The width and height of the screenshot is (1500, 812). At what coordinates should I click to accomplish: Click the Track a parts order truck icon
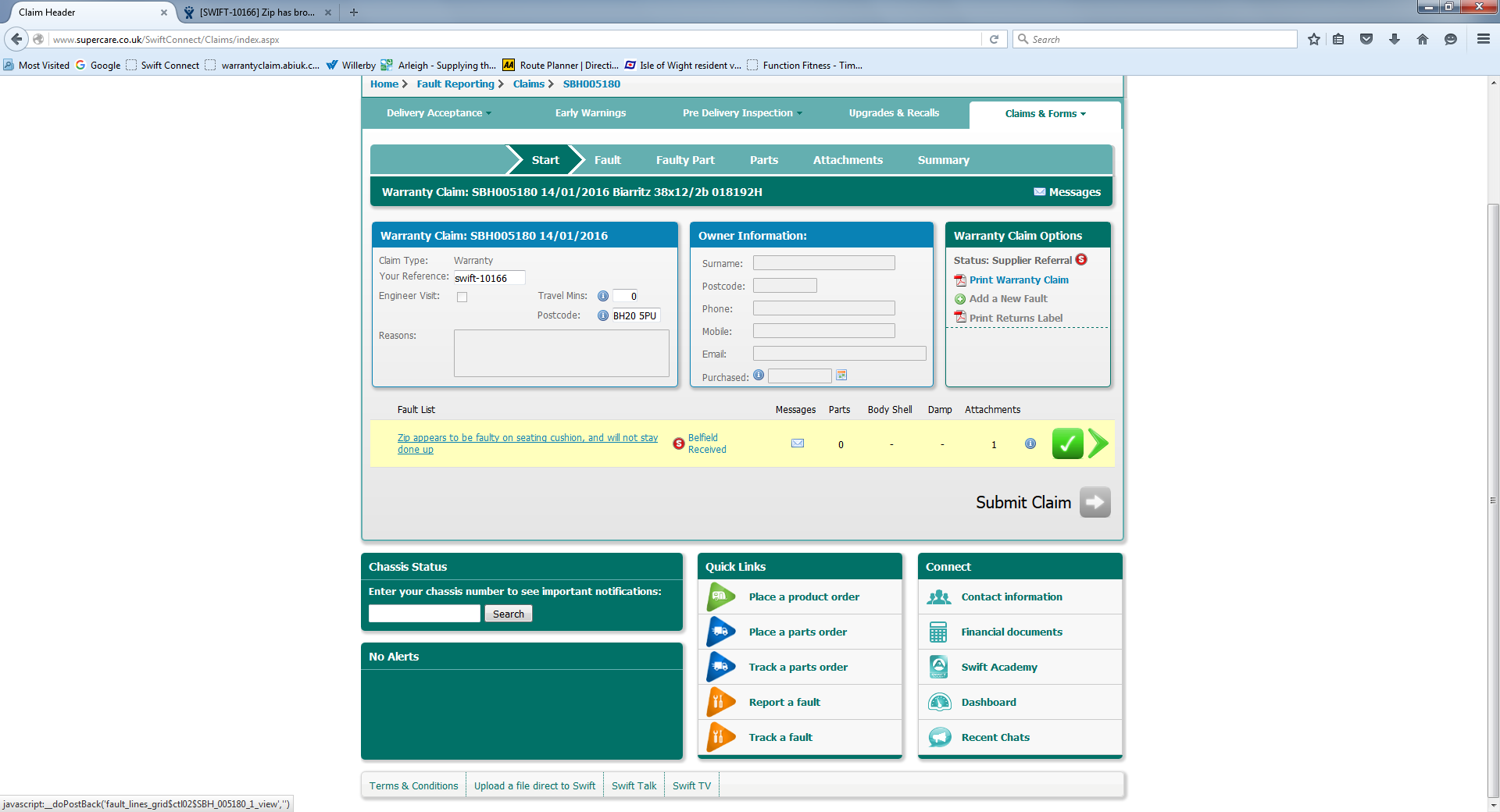720,668
